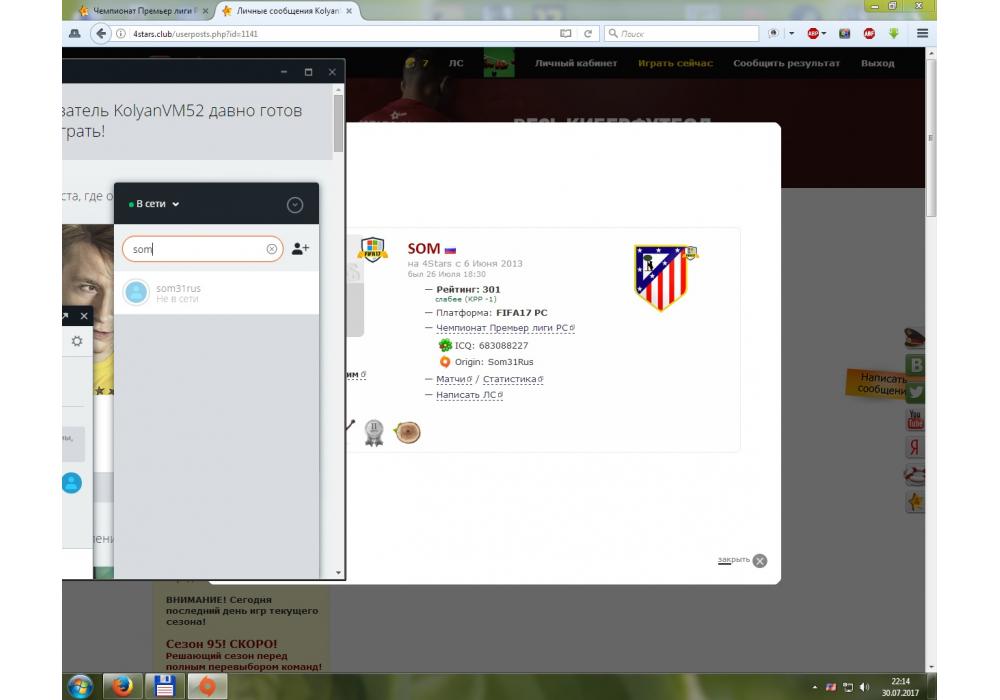Screen dimensions: 1000x700
Task: Click the officer cap icon on sidebar
Action: click(x=914, y=337)
